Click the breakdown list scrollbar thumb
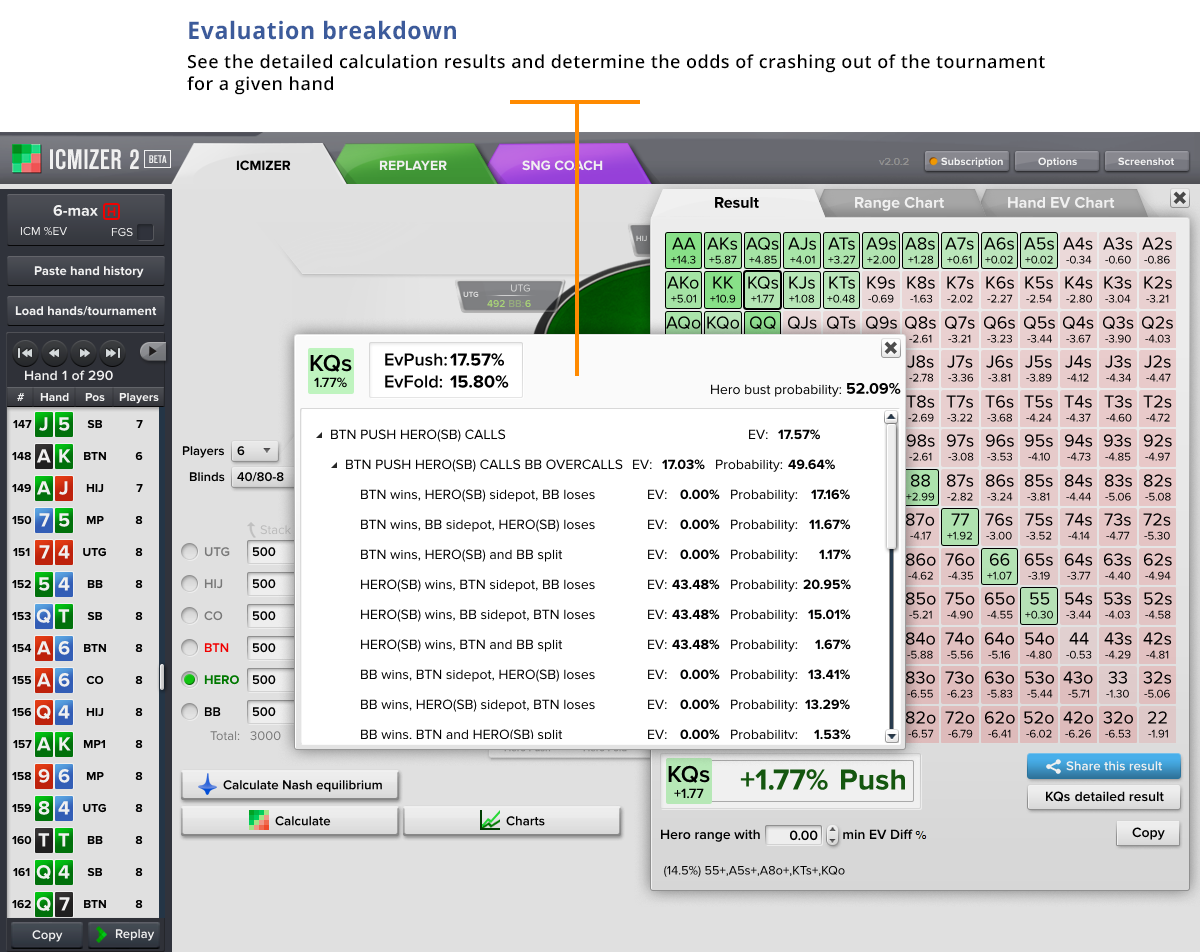1200x952 pixels. (892, 487)
